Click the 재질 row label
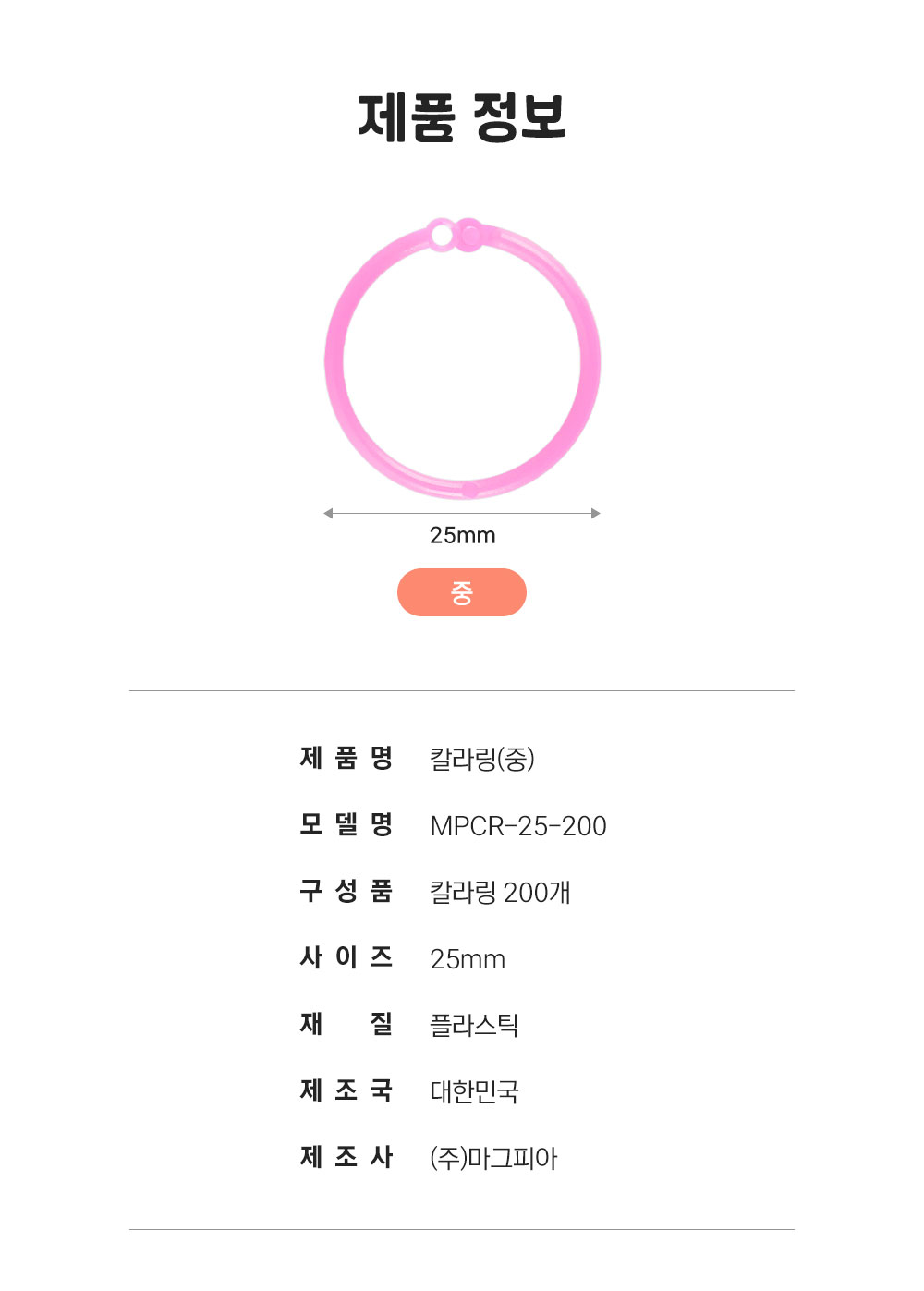Screen dimensions: 924x1291 [x=346, y=1025]
